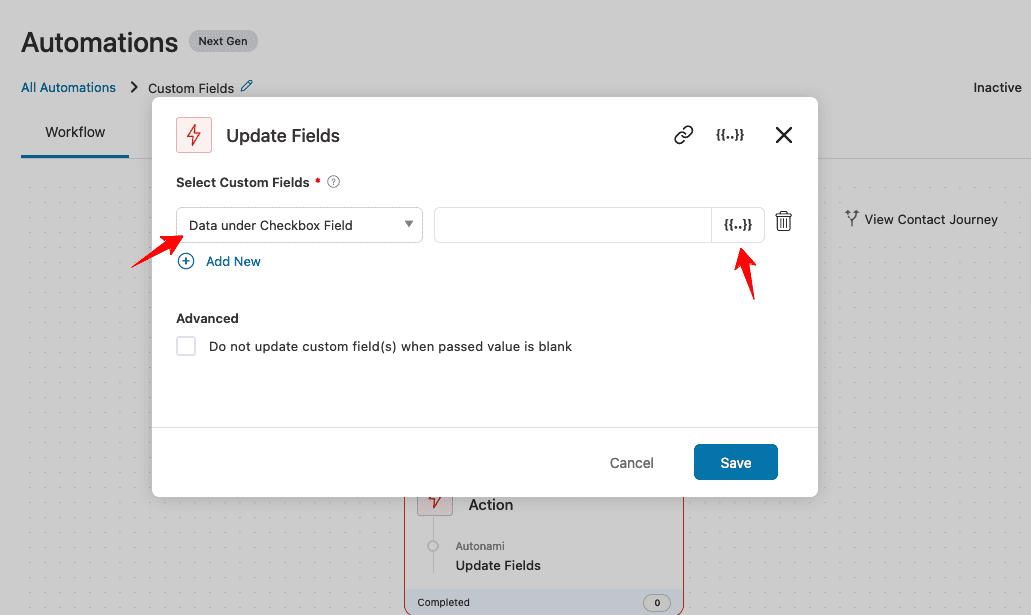This screenshot has width=1031, height=615.
Task: Save the Update Fields action
Action: [x=735, y=462]
